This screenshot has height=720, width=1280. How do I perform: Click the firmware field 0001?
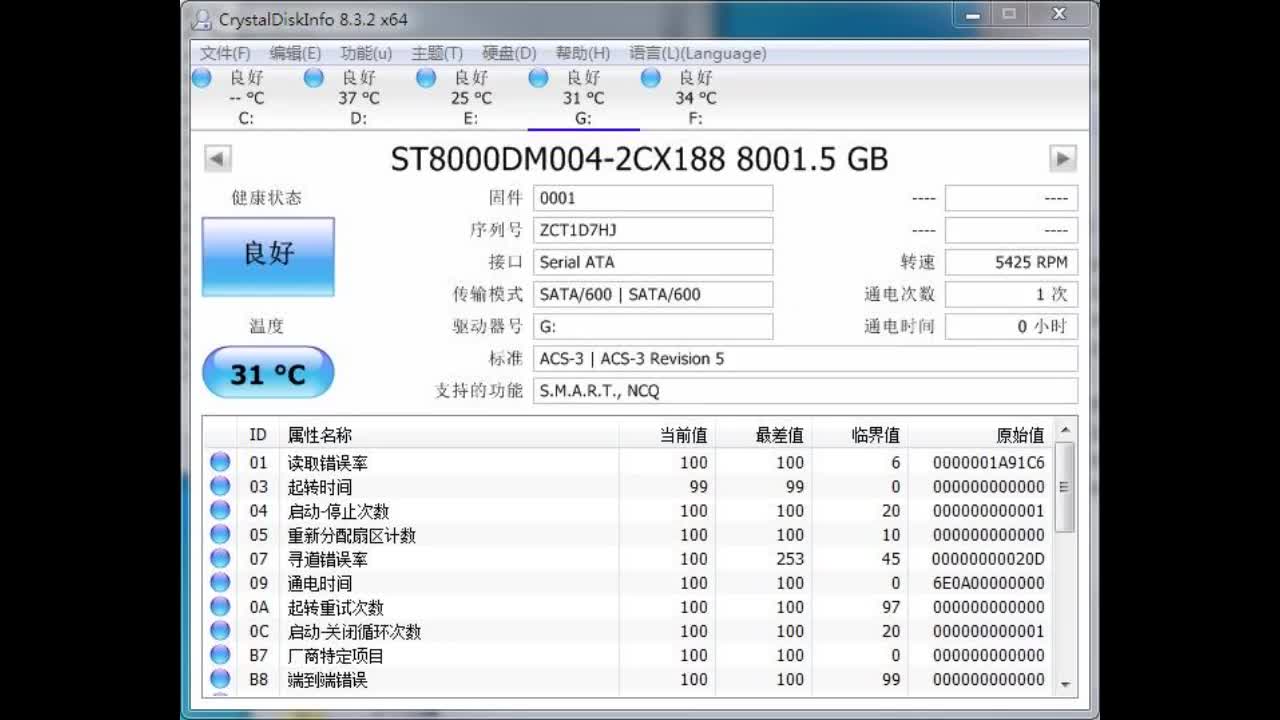click(x=653, y=198)
